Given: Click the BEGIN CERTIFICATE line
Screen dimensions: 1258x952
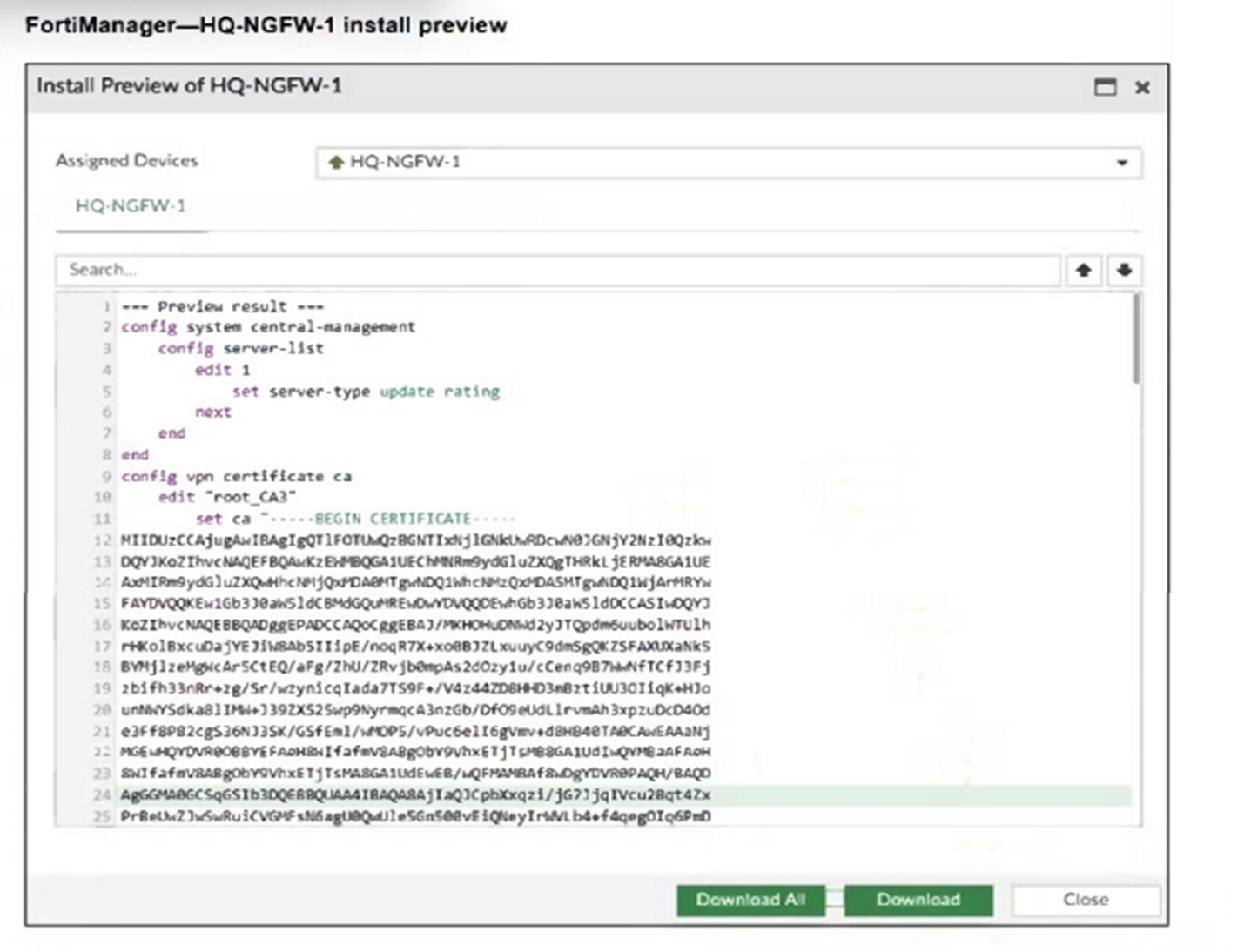Looking at the screenshot, I should [x=355, y=519].
